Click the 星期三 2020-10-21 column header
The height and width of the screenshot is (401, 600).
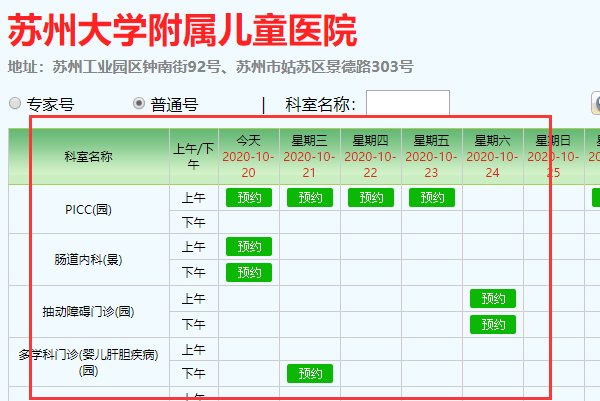(310, 156)
